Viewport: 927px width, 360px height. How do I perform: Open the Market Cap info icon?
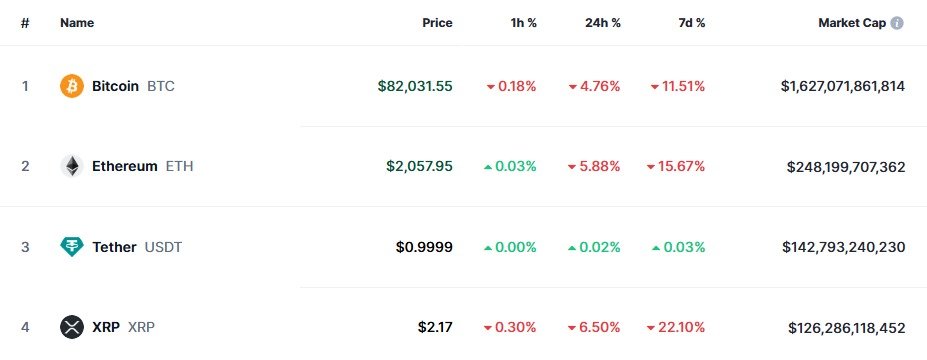pos(897,23)
